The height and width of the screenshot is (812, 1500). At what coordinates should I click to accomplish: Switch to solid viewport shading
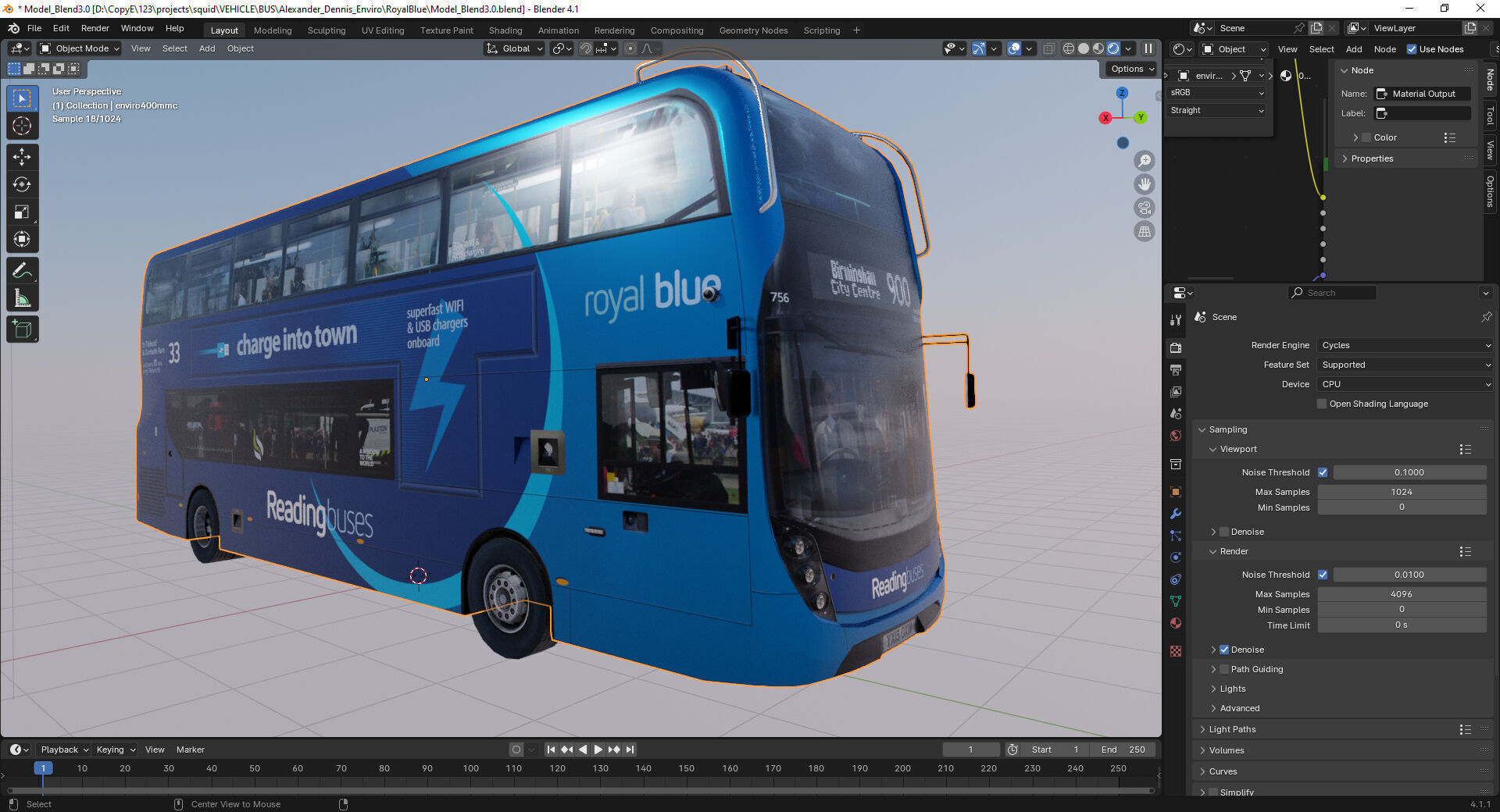pyautogui.click(x=1084, y=48)
